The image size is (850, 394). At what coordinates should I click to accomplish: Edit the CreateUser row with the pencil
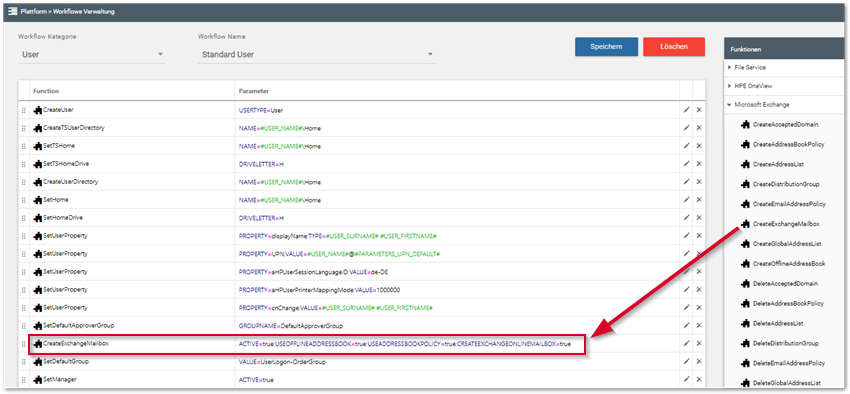tap(686, 110)
